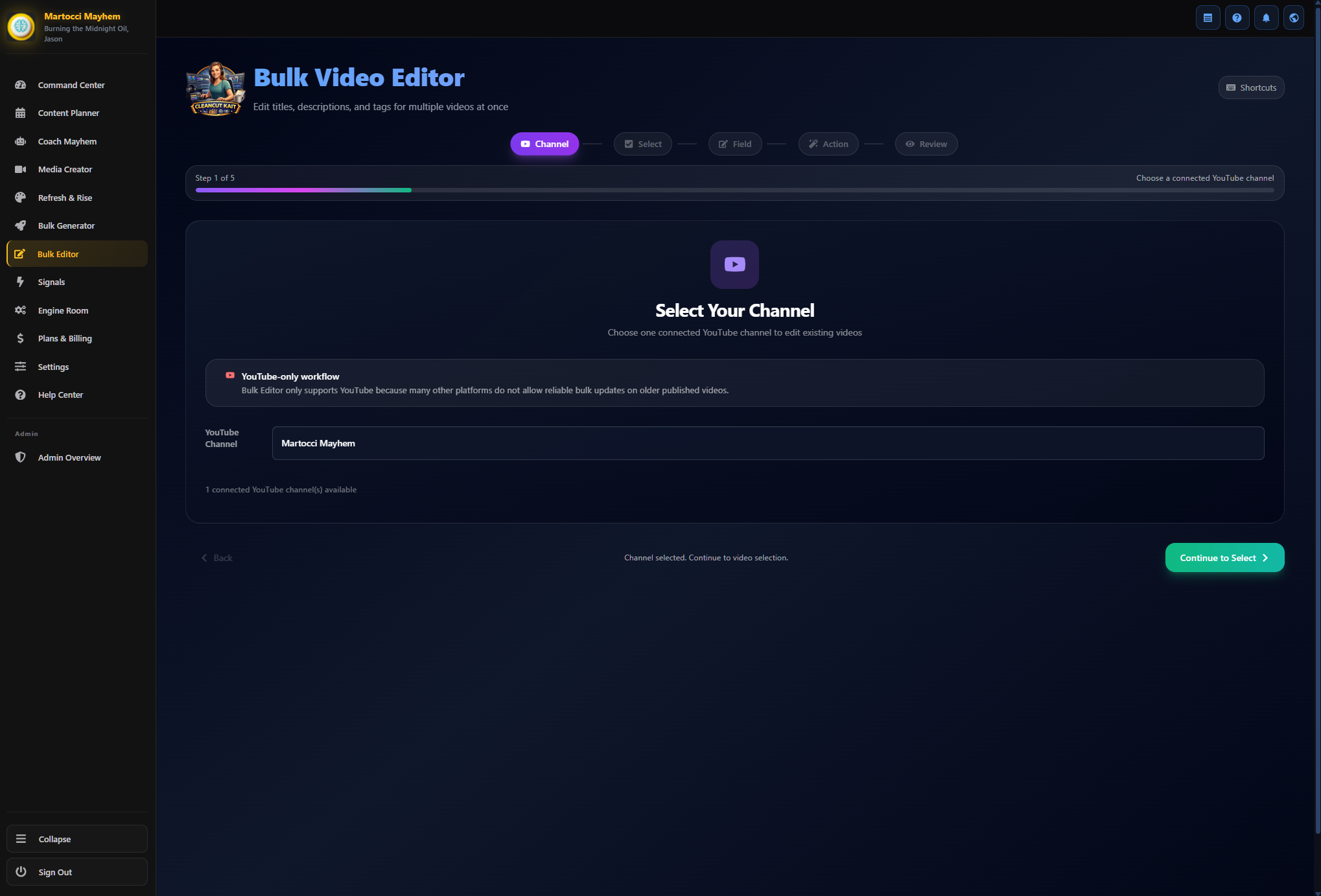Open Content Planner from sidebar
The image size is (1321, 896).
point(68,113)
